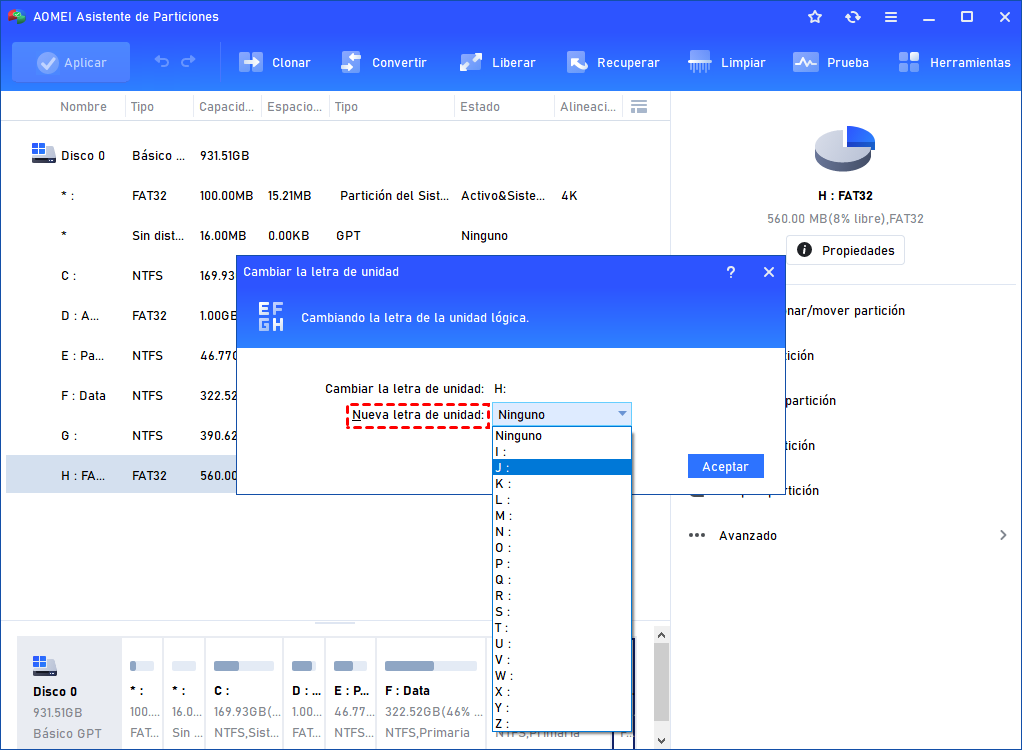
Task: Click the AOMEI app logo icon
Action: 16,17
